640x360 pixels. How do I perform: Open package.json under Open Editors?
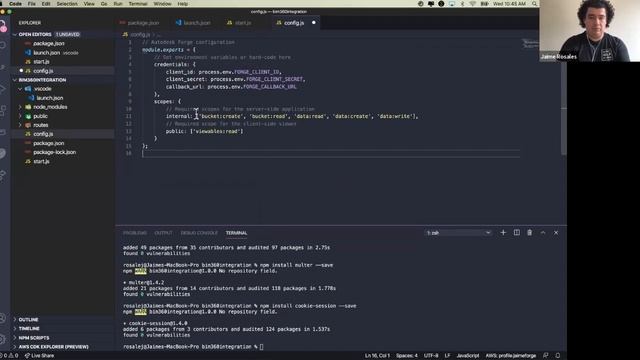[48, 44]
